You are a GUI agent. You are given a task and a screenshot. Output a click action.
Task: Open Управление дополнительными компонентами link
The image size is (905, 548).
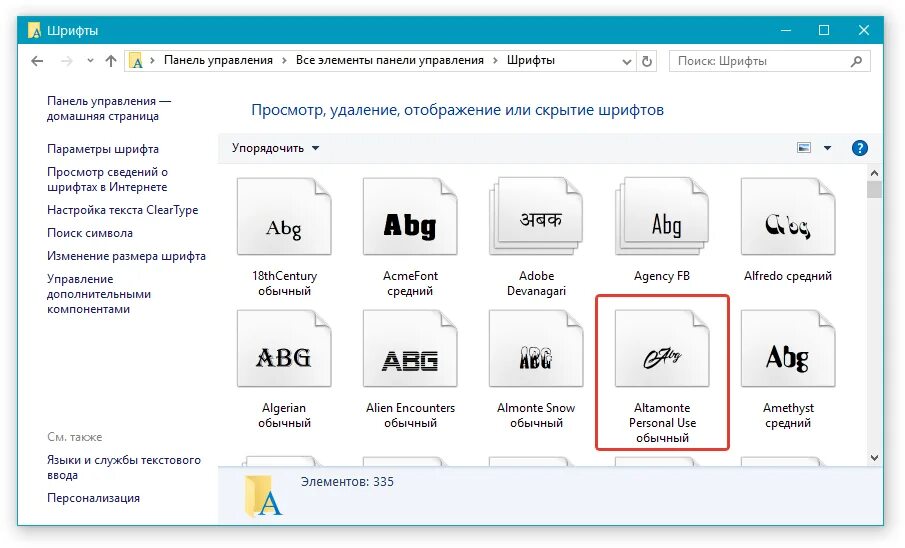click(99, 293)
